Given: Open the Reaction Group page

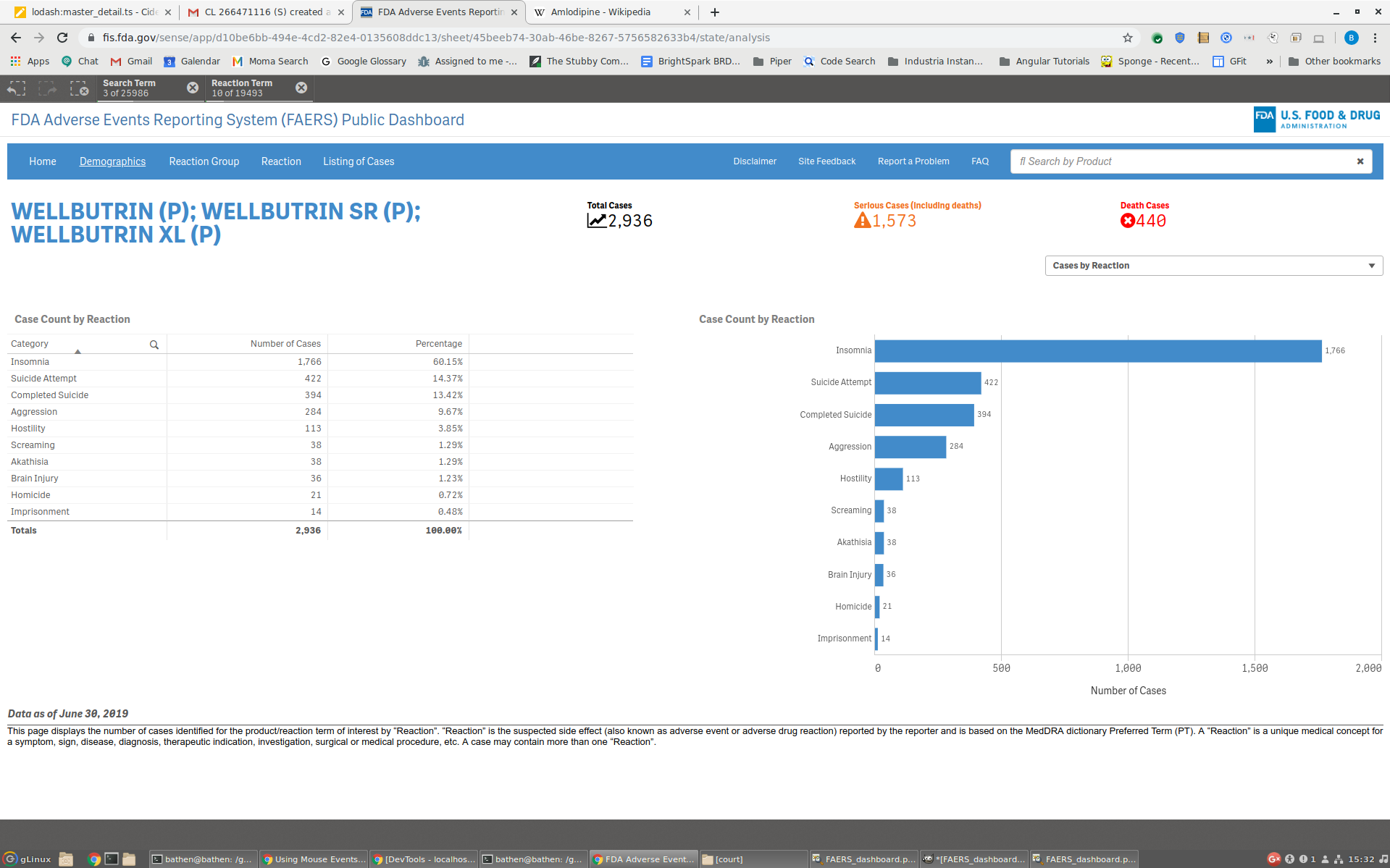Looking at the screenshot, I should pyautogui.click(x=204, y=161).
